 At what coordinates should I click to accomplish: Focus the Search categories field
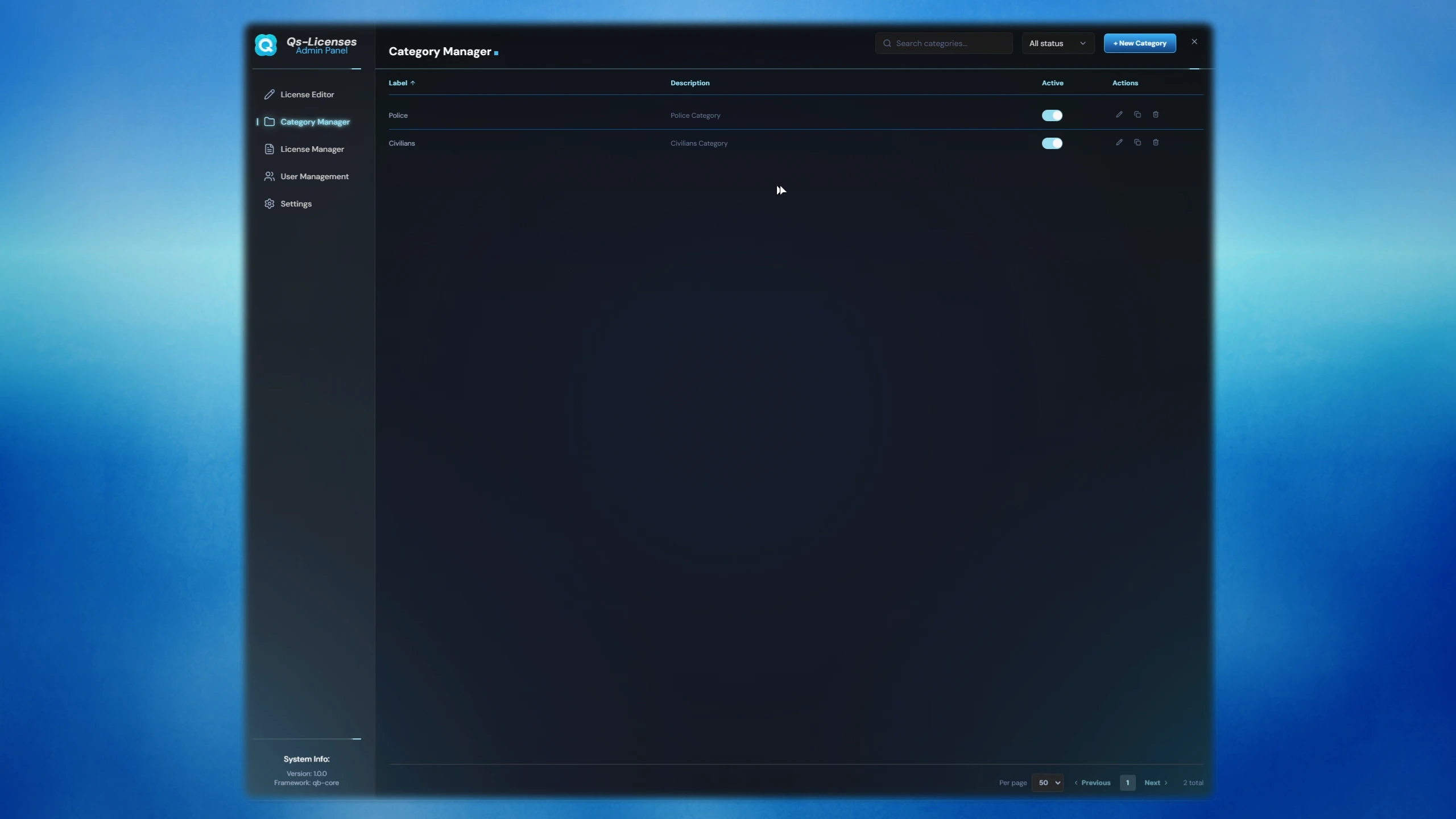[x=944, y=43]
